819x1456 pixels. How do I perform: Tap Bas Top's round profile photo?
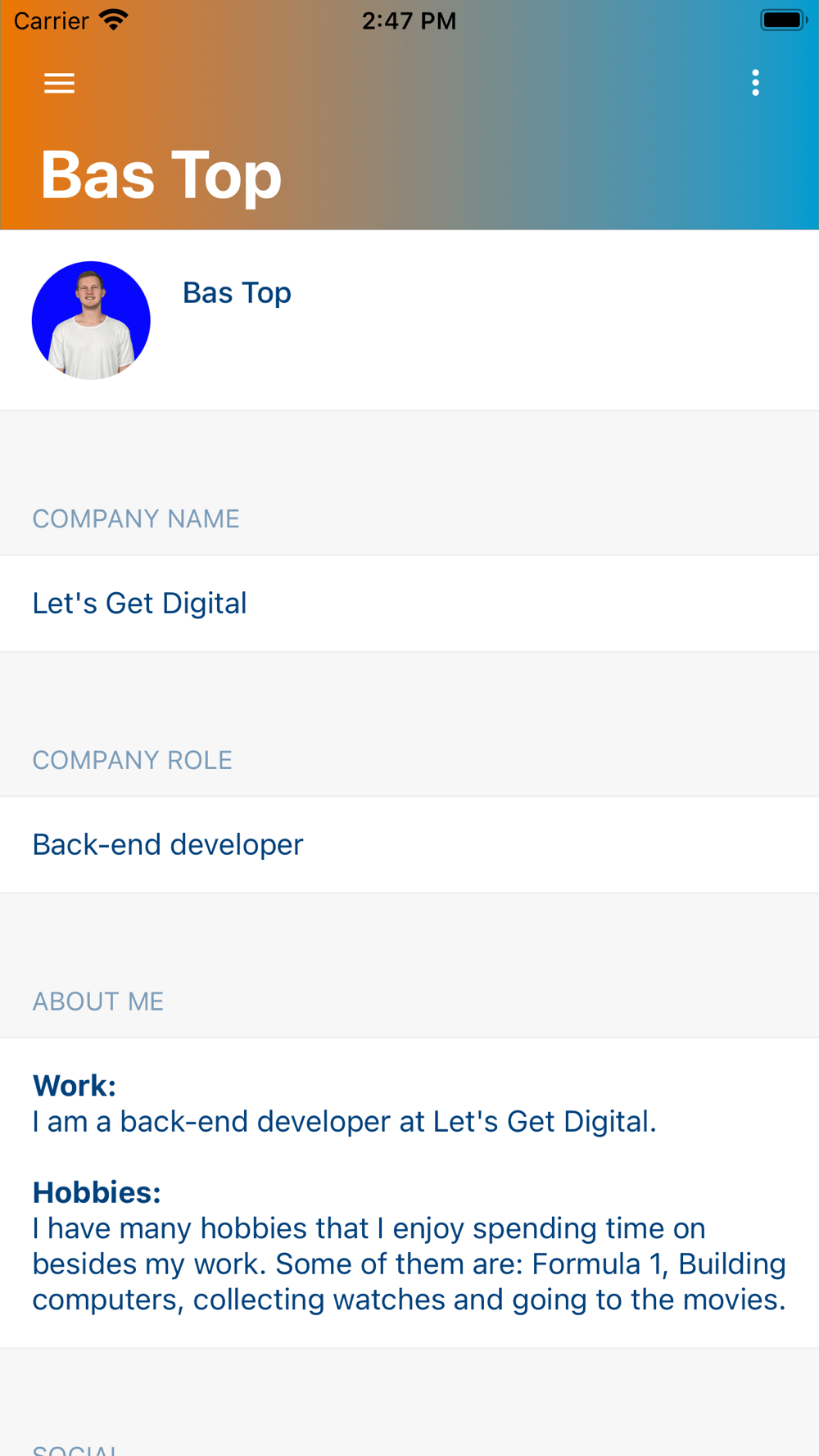(91, 320)
